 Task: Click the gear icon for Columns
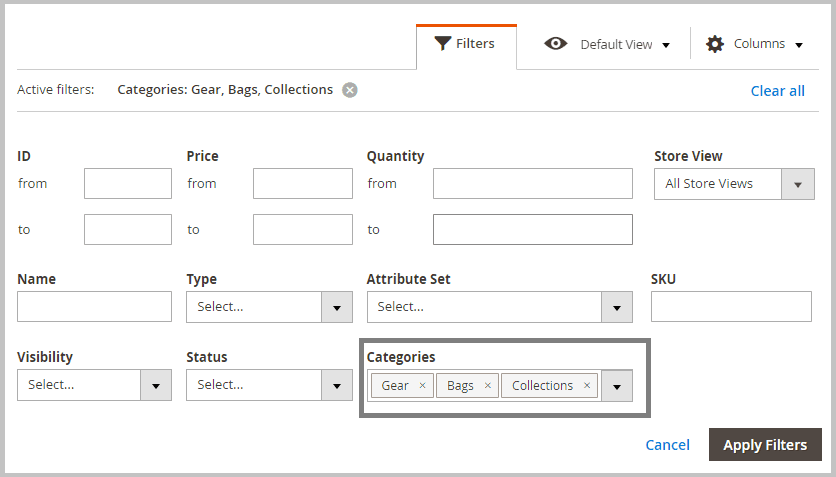tap(715, 44)
